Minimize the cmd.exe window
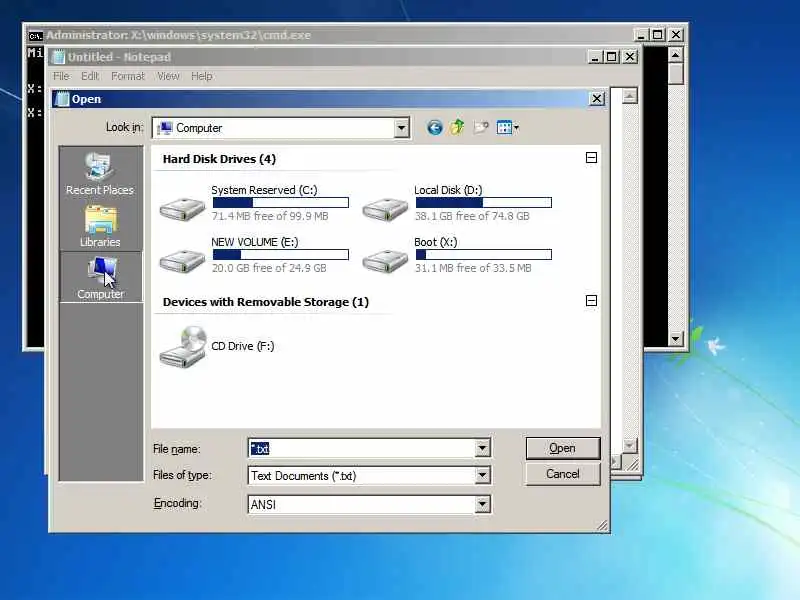The image size is (800, 600). 640,35
